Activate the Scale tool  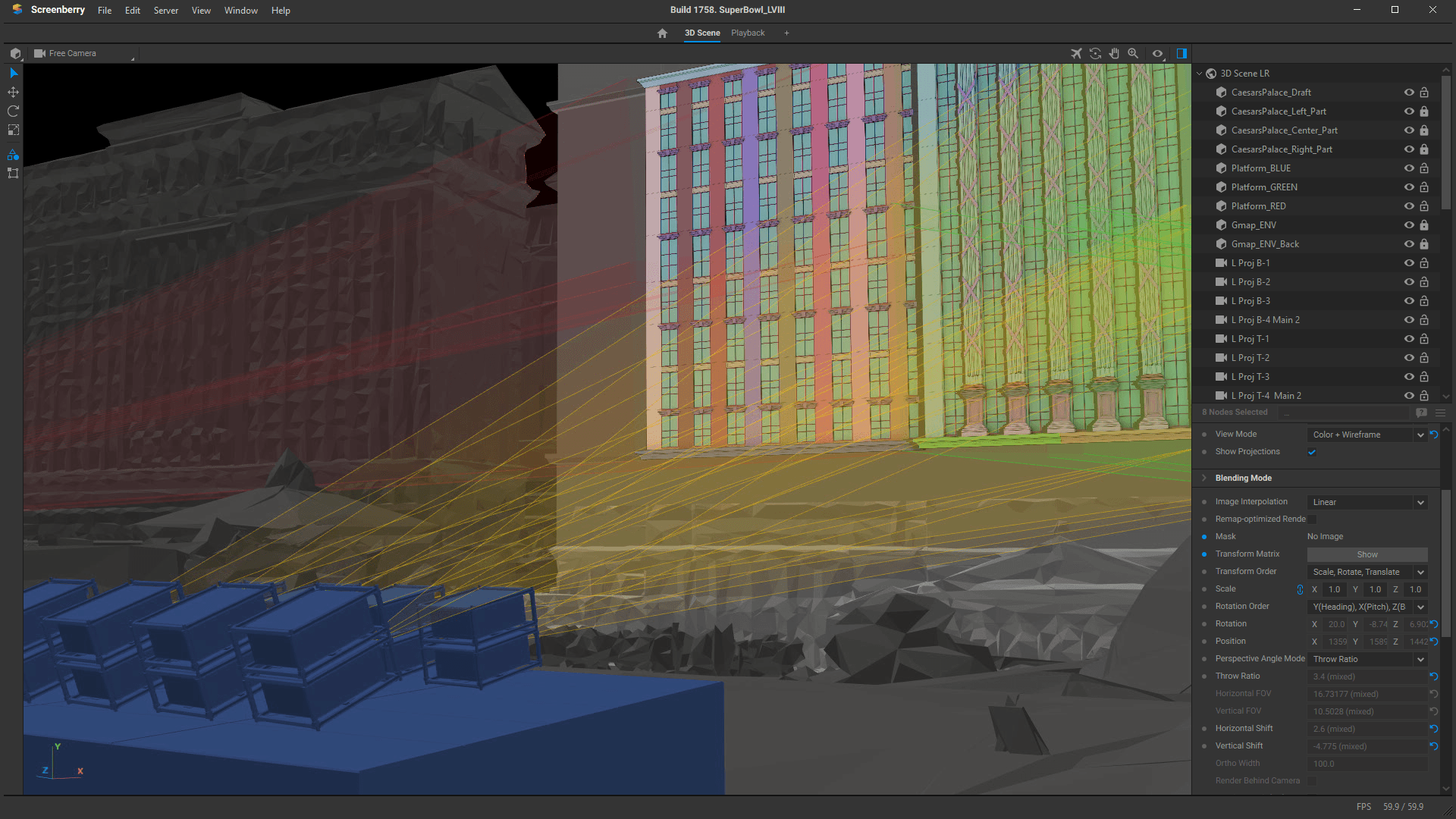pyautogui.click(x=13, y=130)
